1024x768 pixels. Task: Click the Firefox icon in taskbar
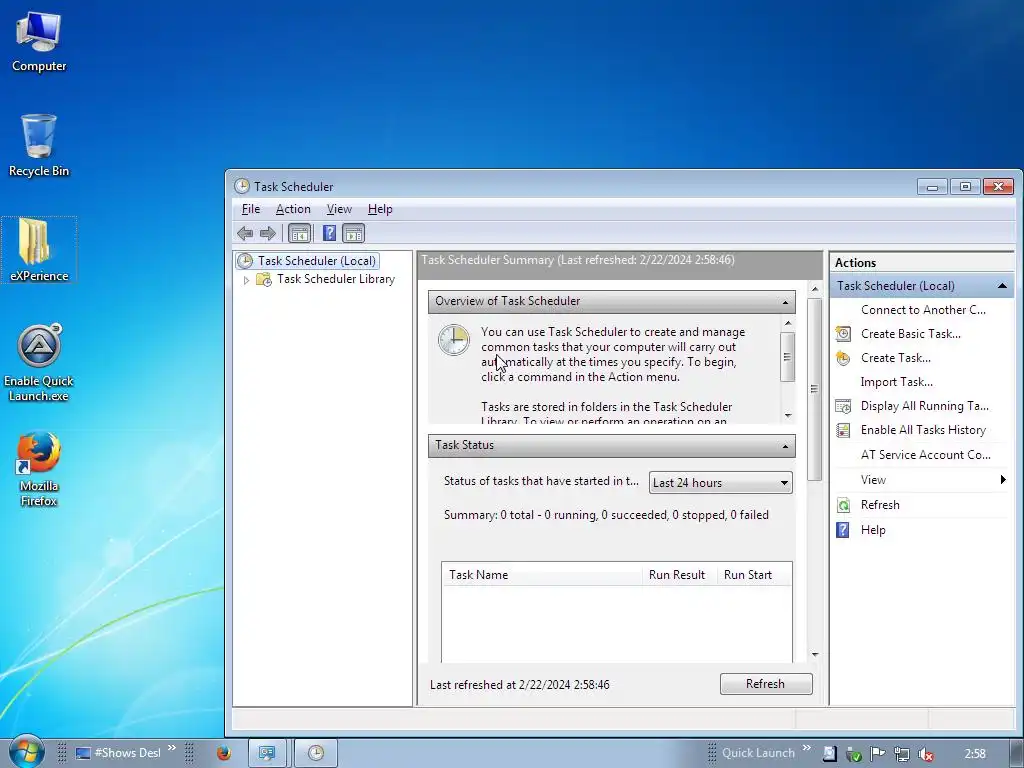point(224,753)
